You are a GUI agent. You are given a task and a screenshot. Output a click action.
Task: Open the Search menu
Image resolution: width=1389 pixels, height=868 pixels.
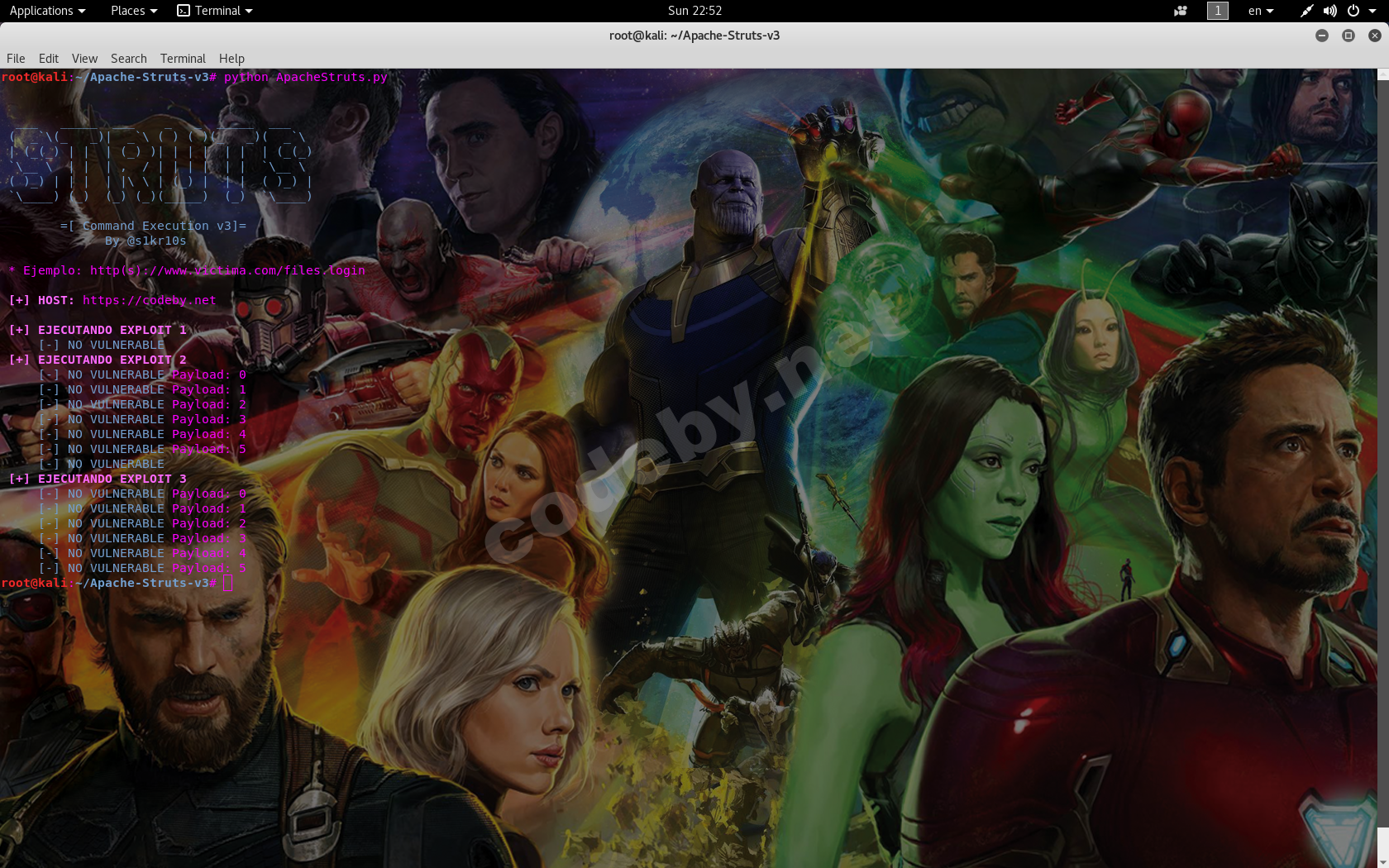[x=129, y=59]
